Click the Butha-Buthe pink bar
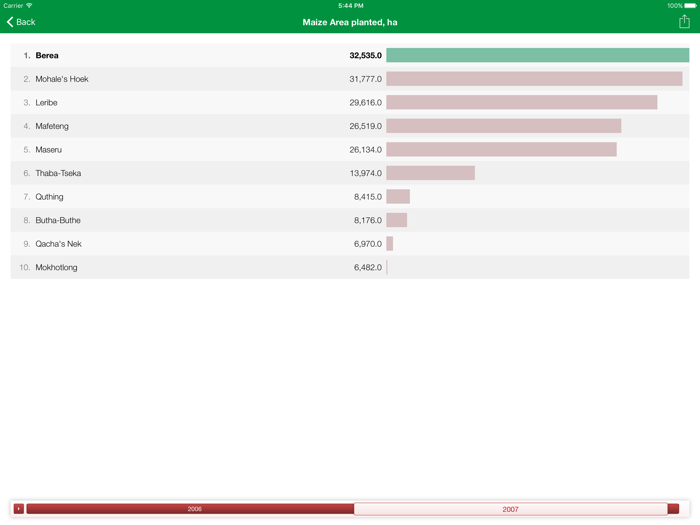Viewport: 700px width, 525px height. click(x=396, y=220)
